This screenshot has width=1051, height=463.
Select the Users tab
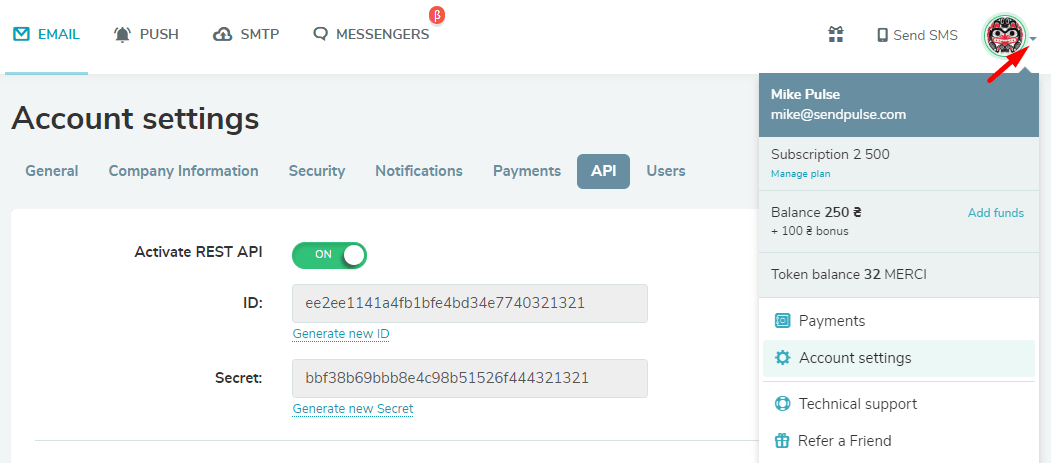[666, 171]
